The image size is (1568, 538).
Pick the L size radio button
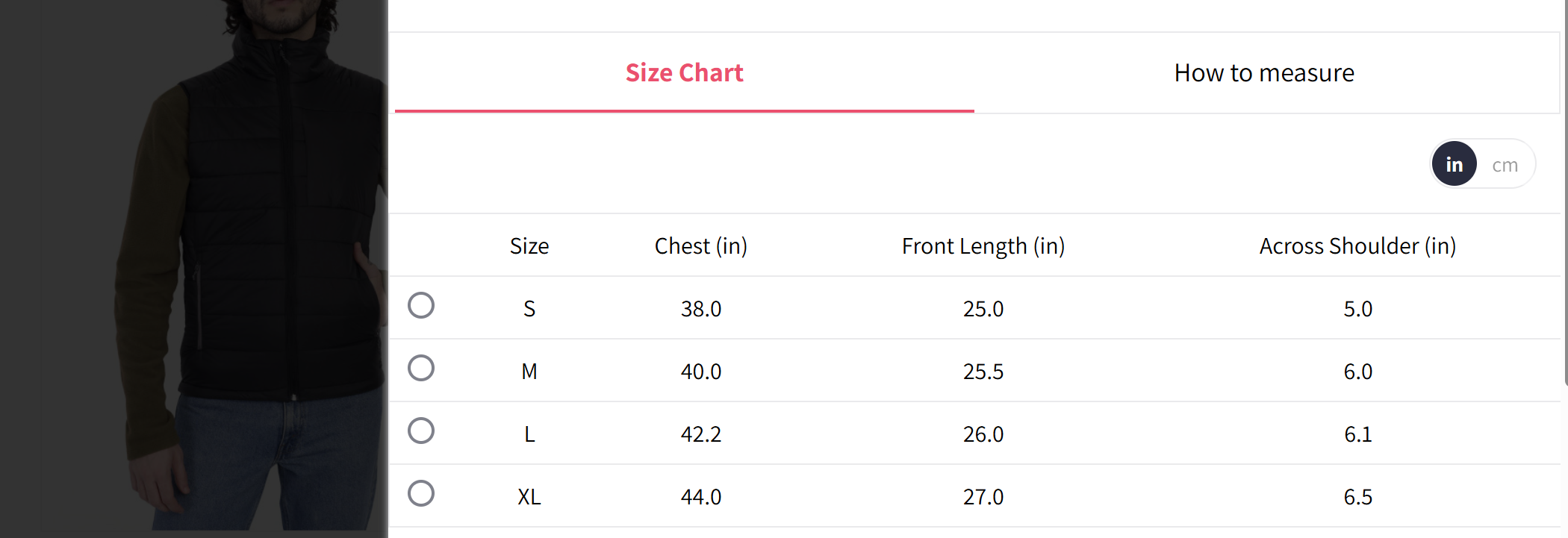(x=421, y=431)
